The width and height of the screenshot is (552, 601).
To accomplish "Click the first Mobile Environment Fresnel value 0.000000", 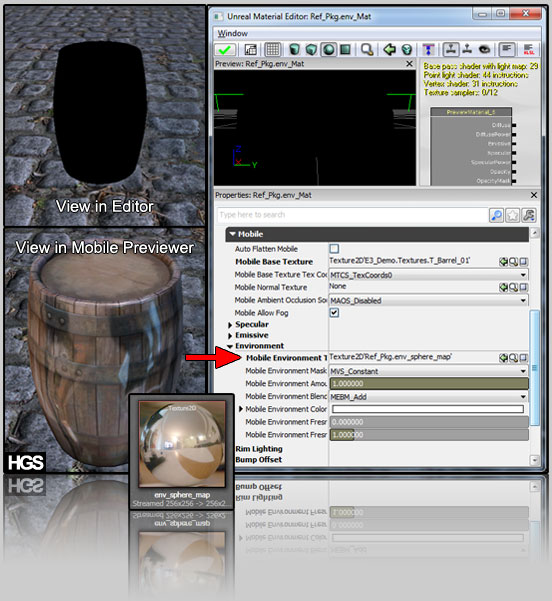I will pyautogui.click(x=429, y=422).
